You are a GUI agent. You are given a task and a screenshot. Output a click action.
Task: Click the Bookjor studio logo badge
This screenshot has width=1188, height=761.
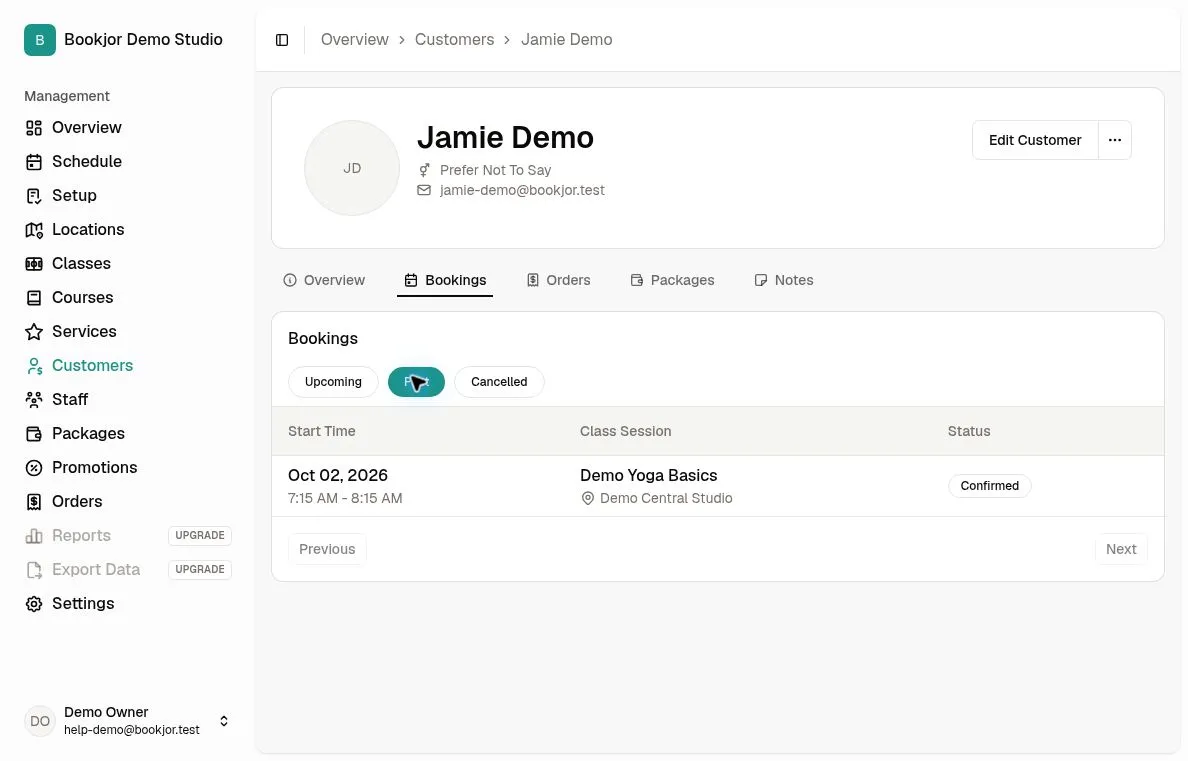[40, 40]
